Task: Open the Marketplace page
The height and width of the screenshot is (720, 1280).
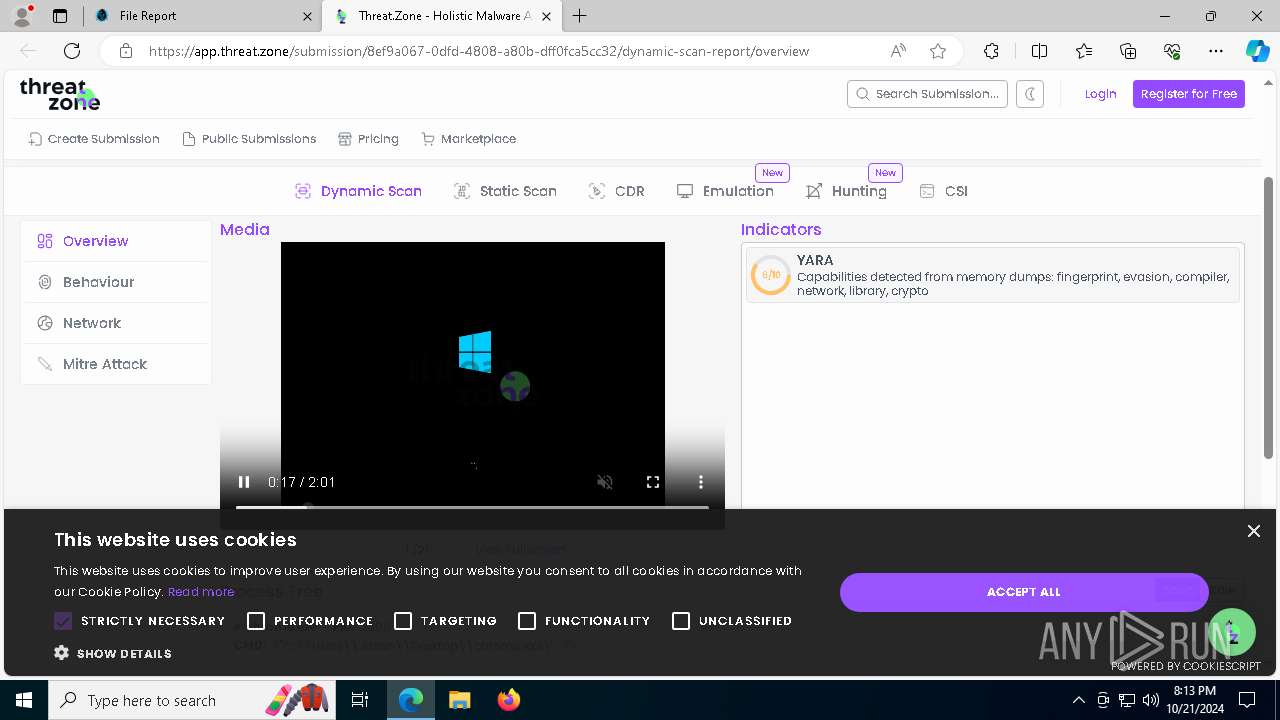Action: 469,139
